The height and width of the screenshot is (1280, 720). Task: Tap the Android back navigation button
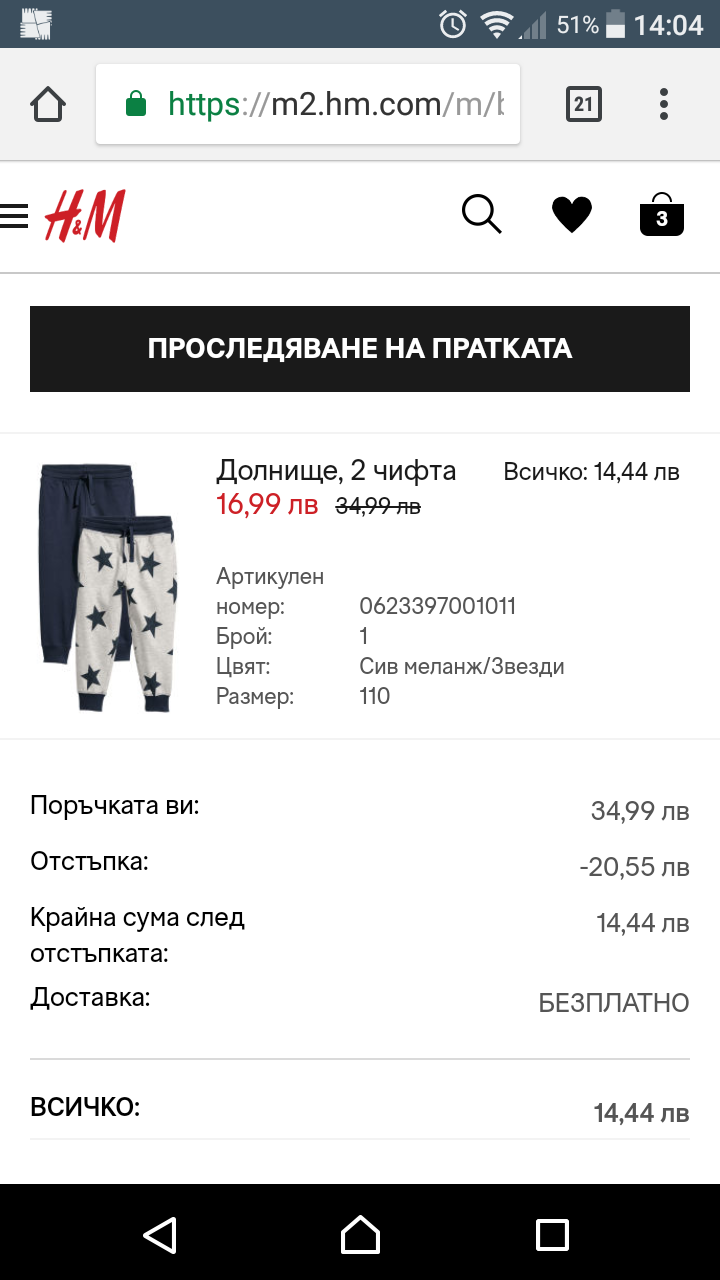(160, 1234)
